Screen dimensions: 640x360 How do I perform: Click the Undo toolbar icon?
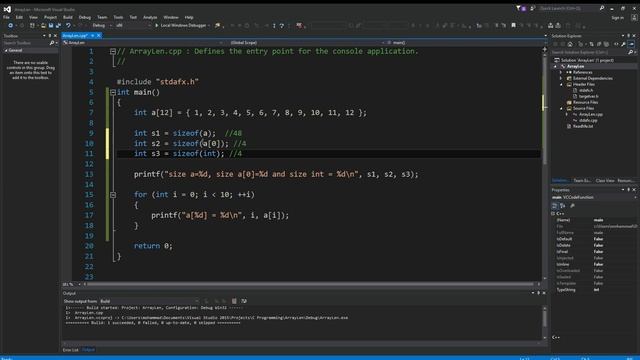tap(68, 25)
